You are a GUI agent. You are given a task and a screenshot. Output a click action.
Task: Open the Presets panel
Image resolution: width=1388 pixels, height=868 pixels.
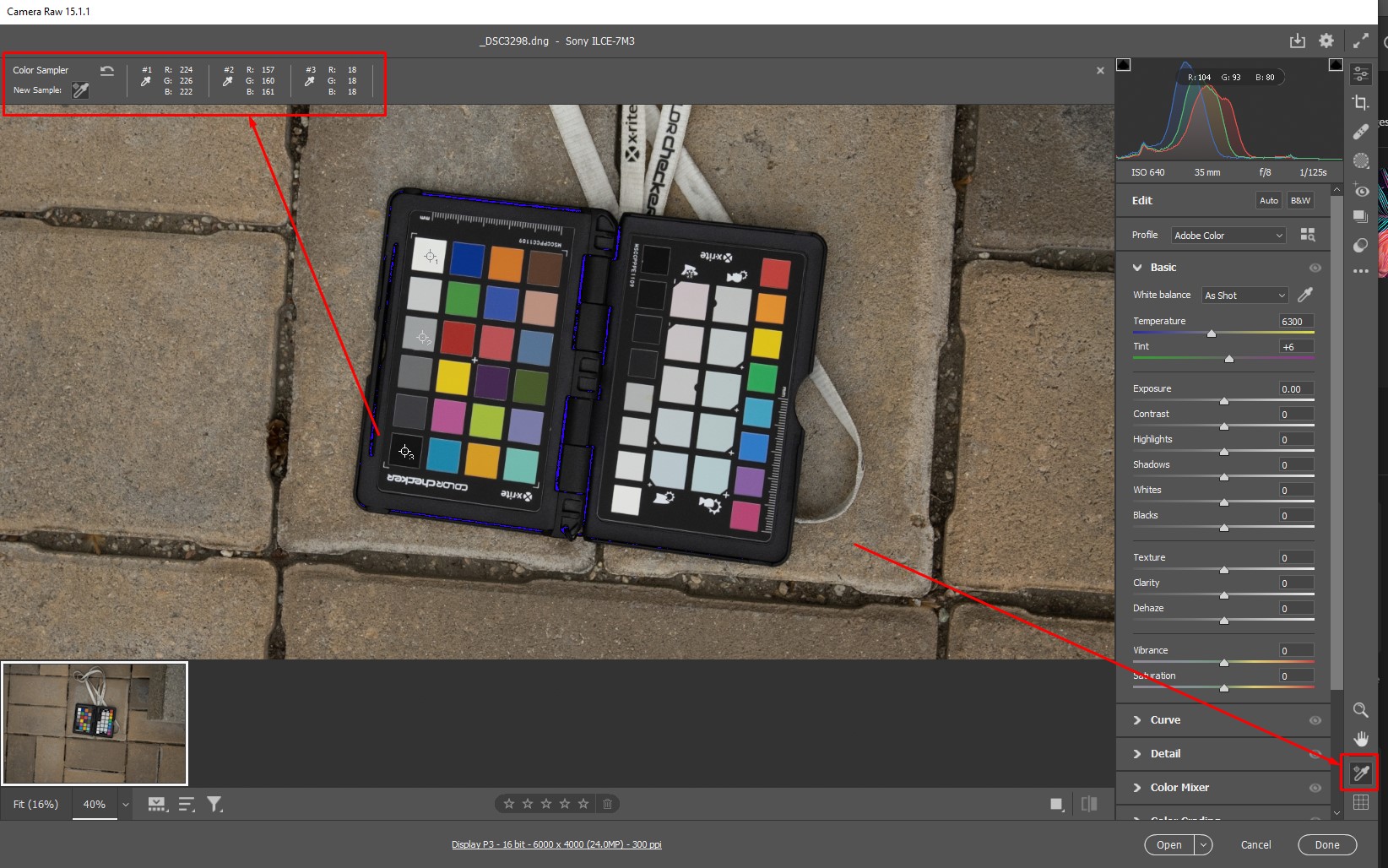pos(1360,216)
